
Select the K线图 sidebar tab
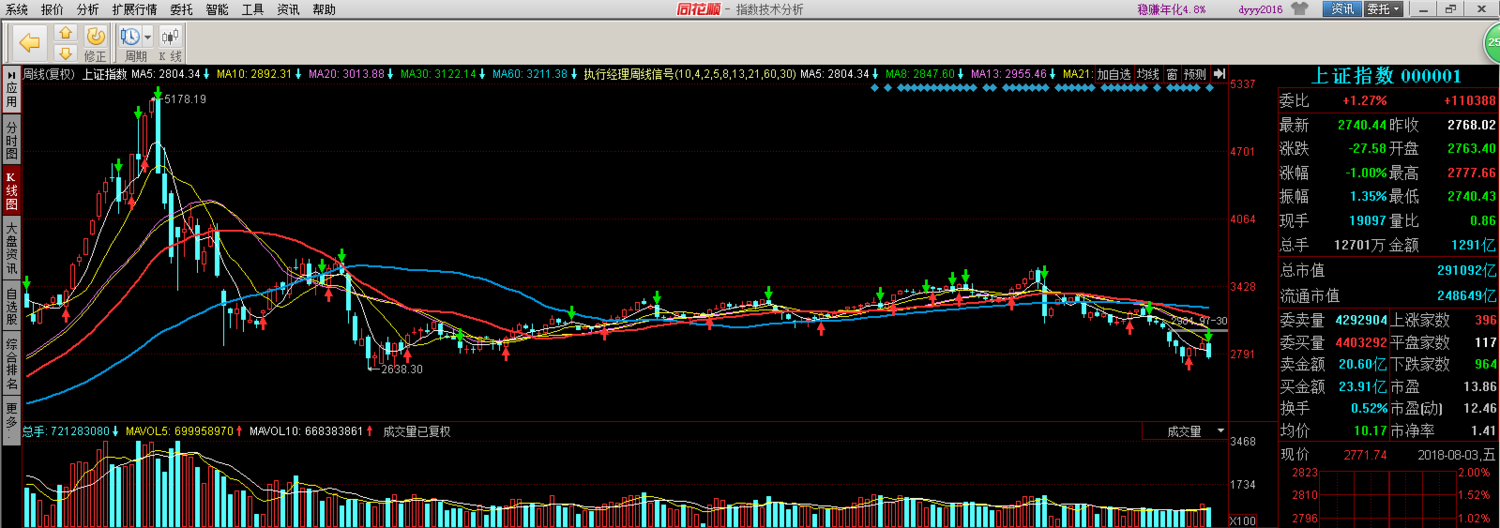pyautogui.click(x=12, y=190)
